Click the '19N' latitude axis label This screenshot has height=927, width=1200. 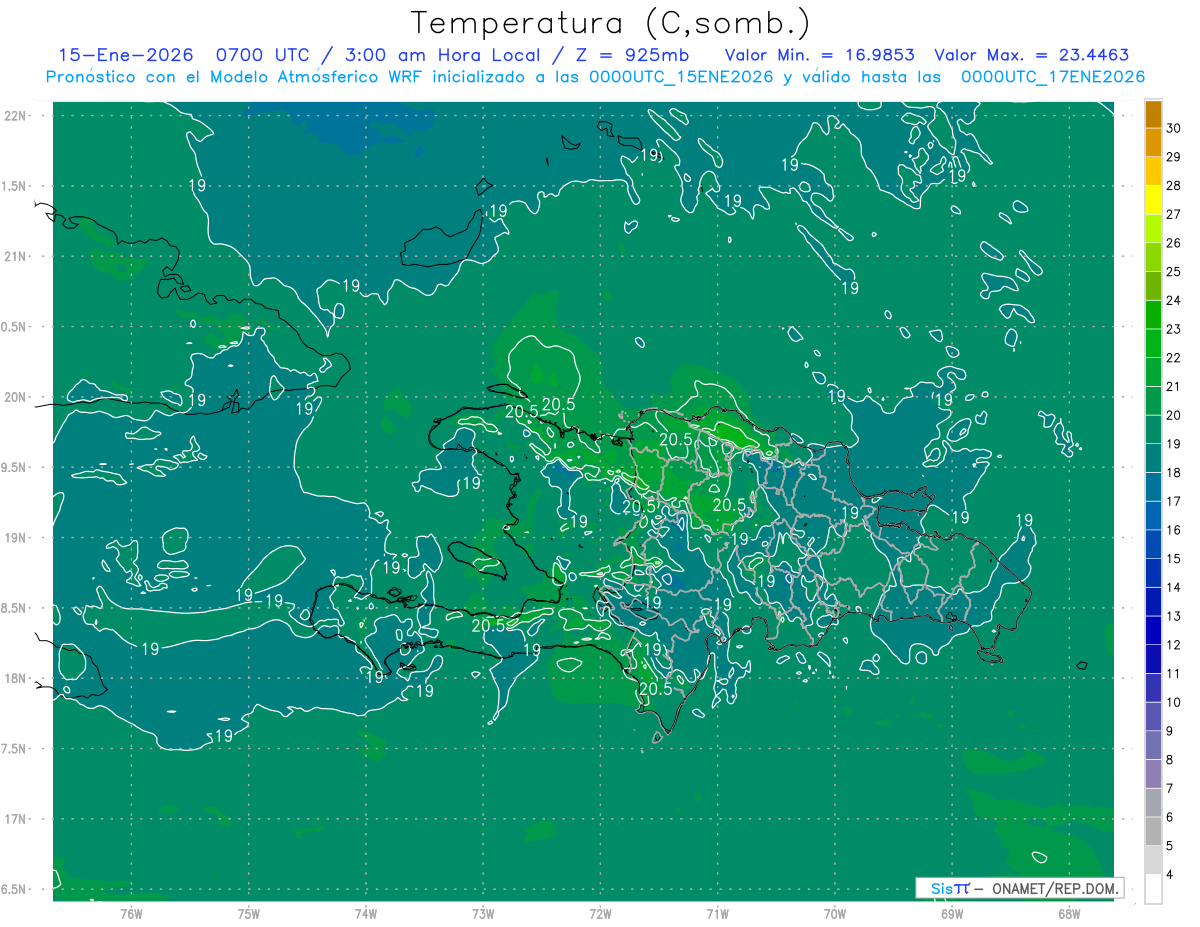16,538
